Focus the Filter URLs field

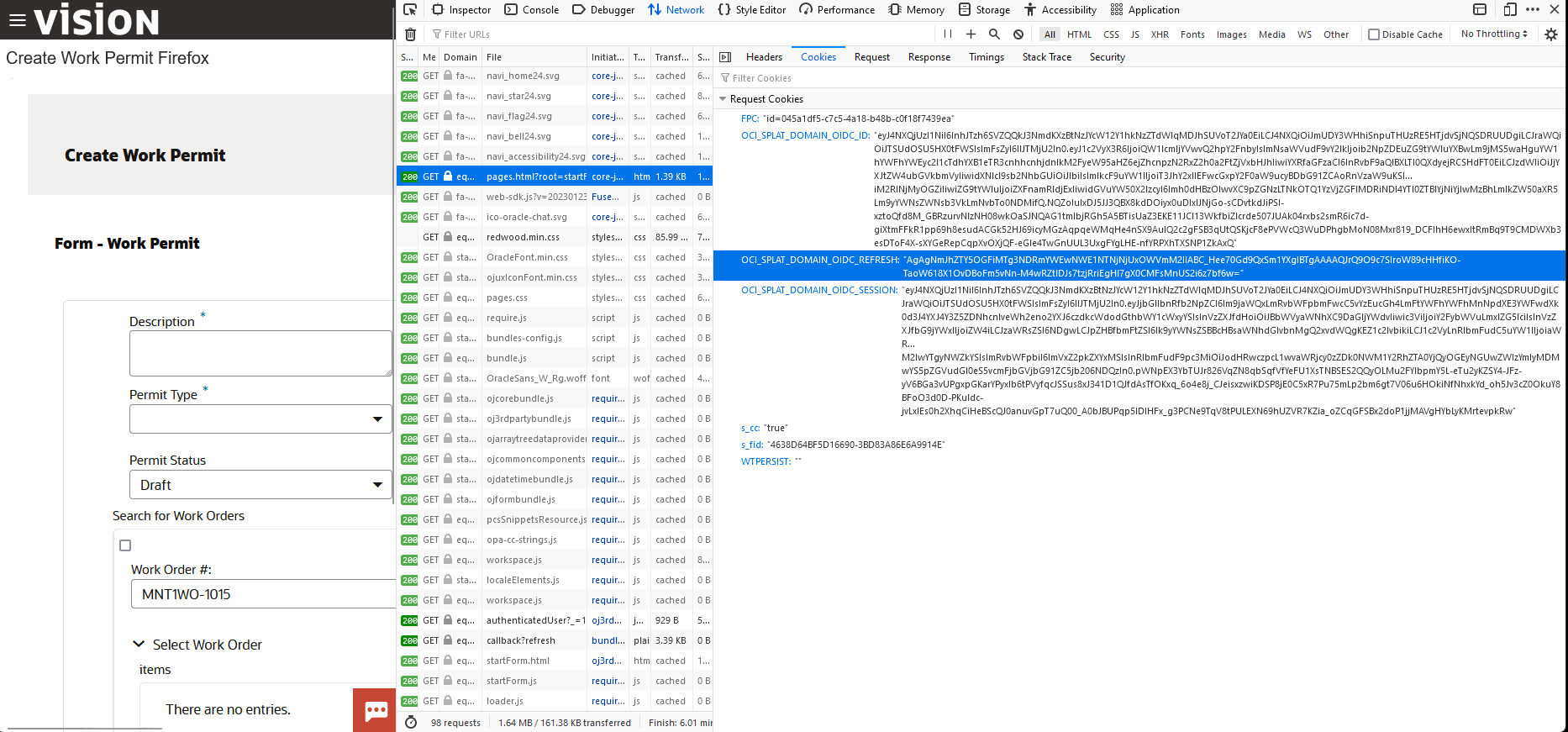point(681,34)
